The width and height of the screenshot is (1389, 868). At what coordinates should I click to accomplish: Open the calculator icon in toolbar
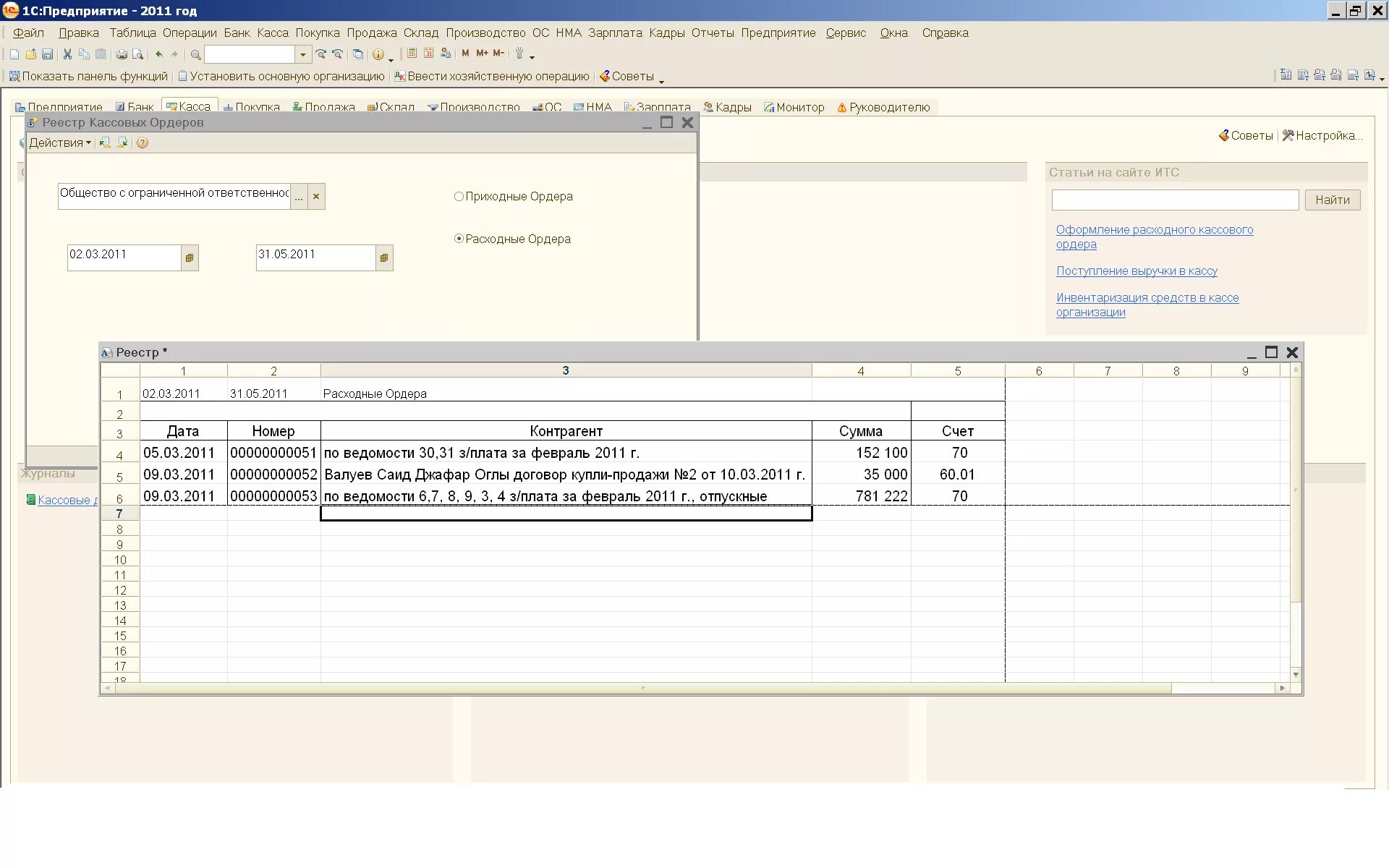click(412, 54)
